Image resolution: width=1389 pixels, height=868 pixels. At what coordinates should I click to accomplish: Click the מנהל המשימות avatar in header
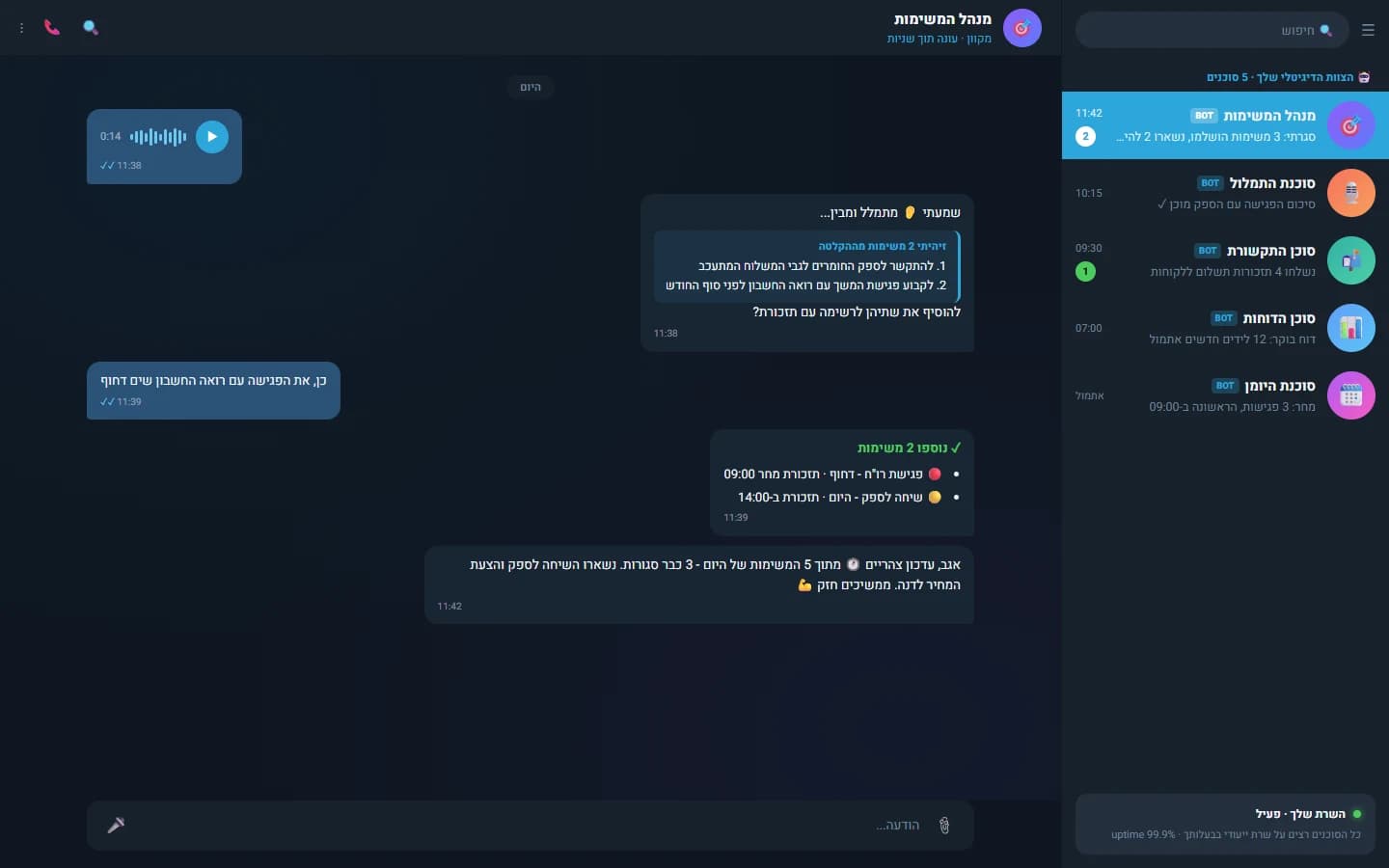coord(1022,28)
